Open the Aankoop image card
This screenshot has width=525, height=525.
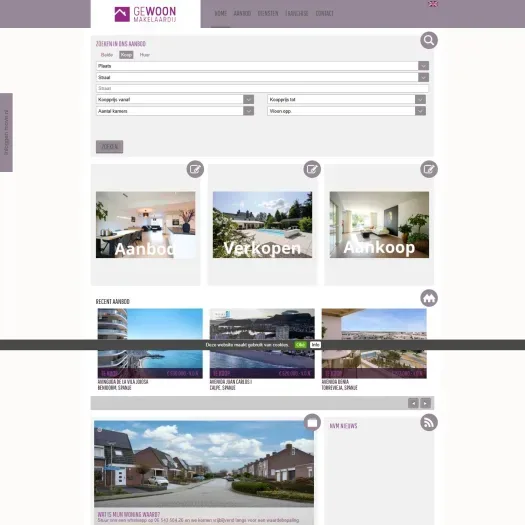tap(379, 225)
